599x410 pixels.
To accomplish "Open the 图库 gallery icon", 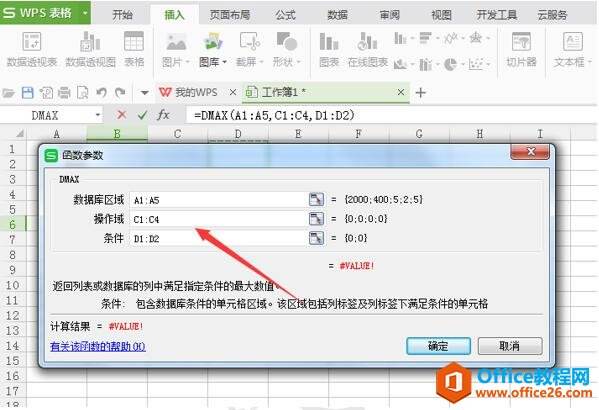I will pos(213,42).
